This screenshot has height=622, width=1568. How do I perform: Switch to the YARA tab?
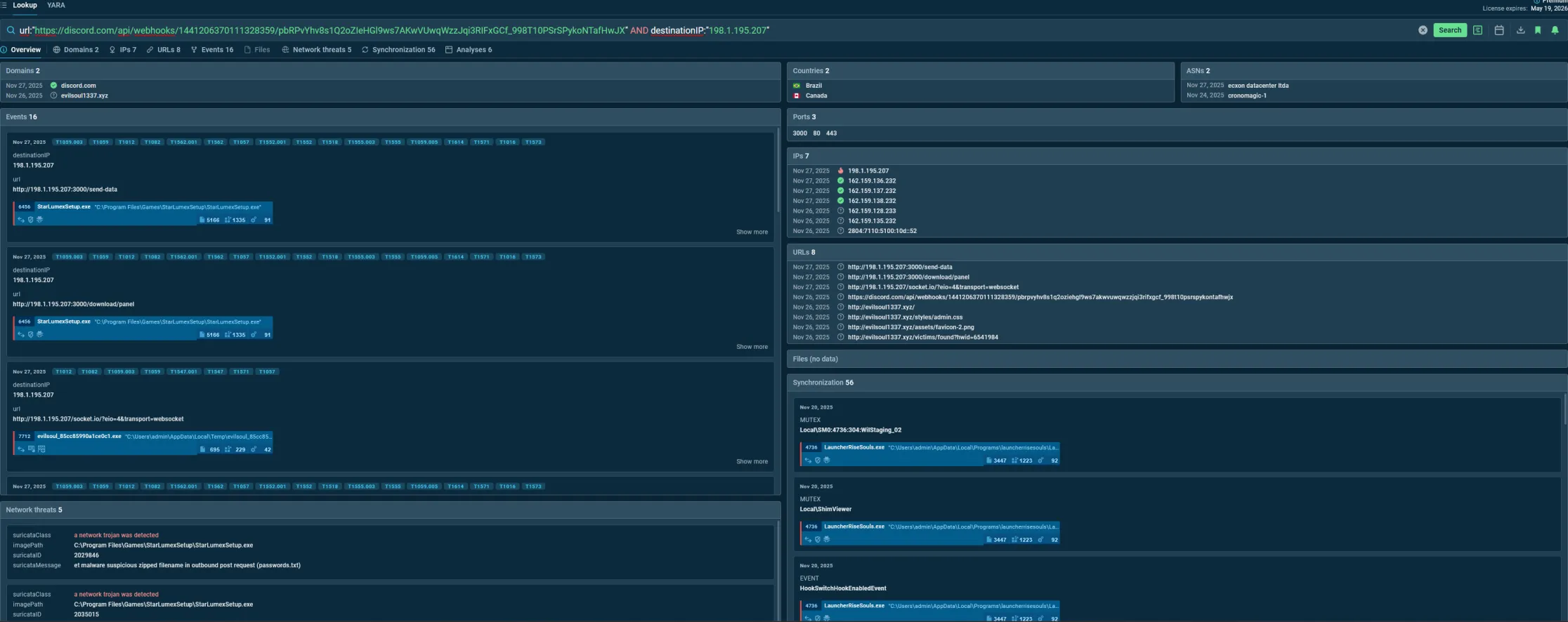pyautogui.click(x=56, y=5)
